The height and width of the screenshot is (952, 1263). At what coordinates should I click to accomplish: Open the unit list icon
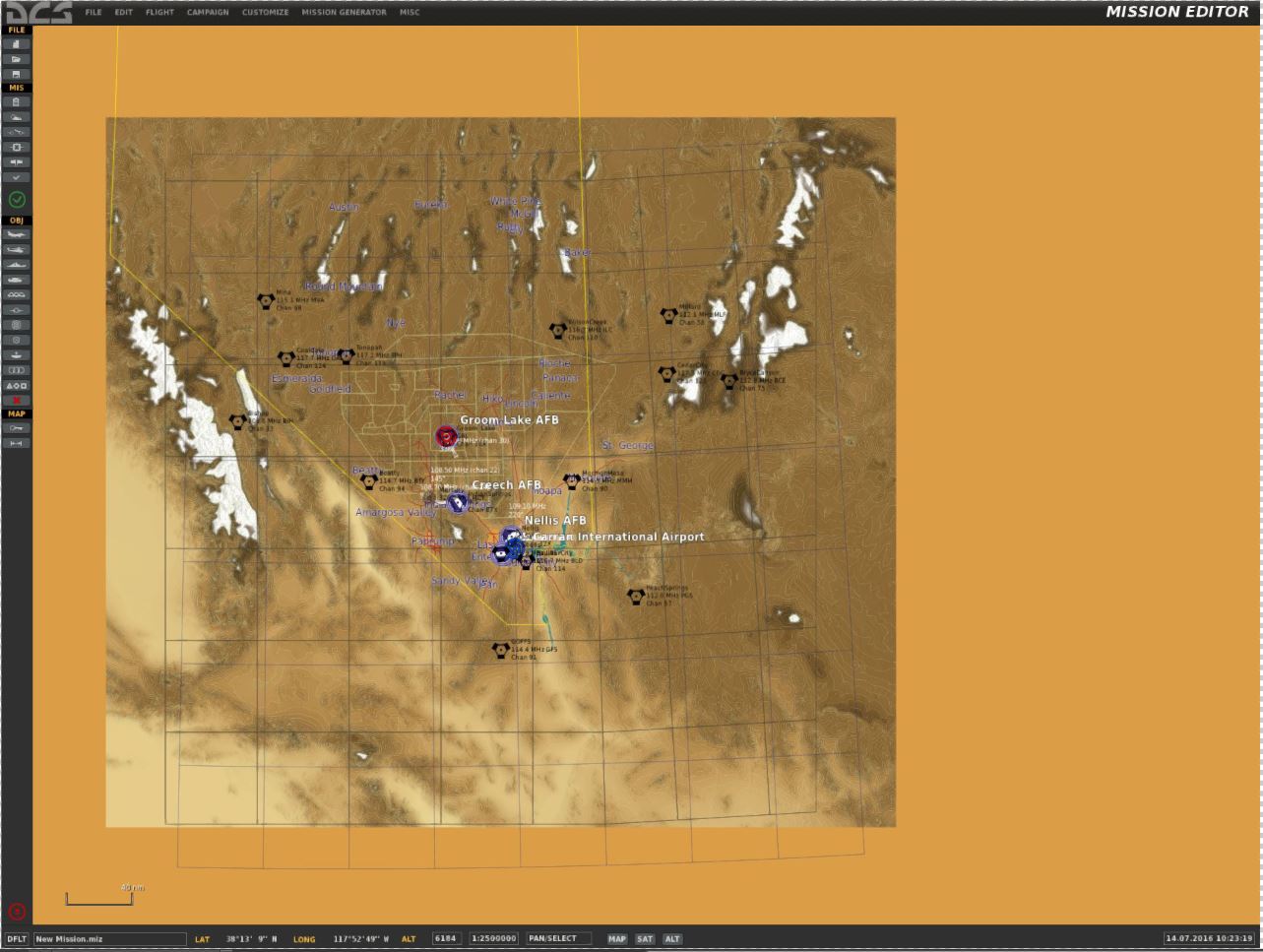(x=17, y=370)
